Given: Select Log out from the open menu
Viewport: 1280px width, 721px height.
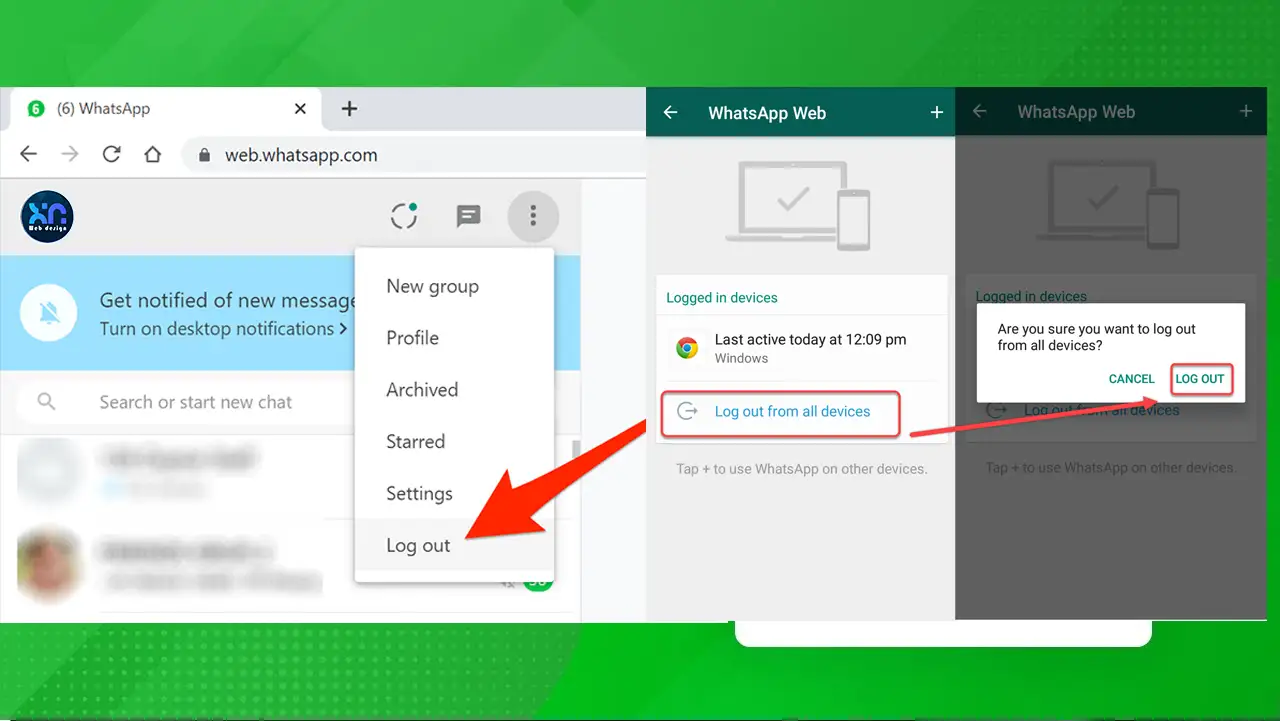Looking at the screenshot, I should click(x=417, y=545).
